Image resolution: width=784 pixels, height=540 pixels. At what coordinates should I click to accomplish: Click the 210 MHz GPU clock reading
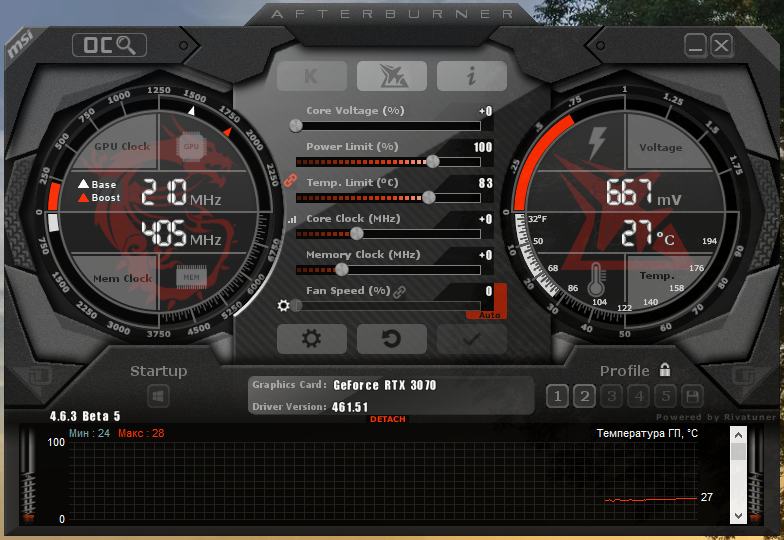tap(182, 193)
